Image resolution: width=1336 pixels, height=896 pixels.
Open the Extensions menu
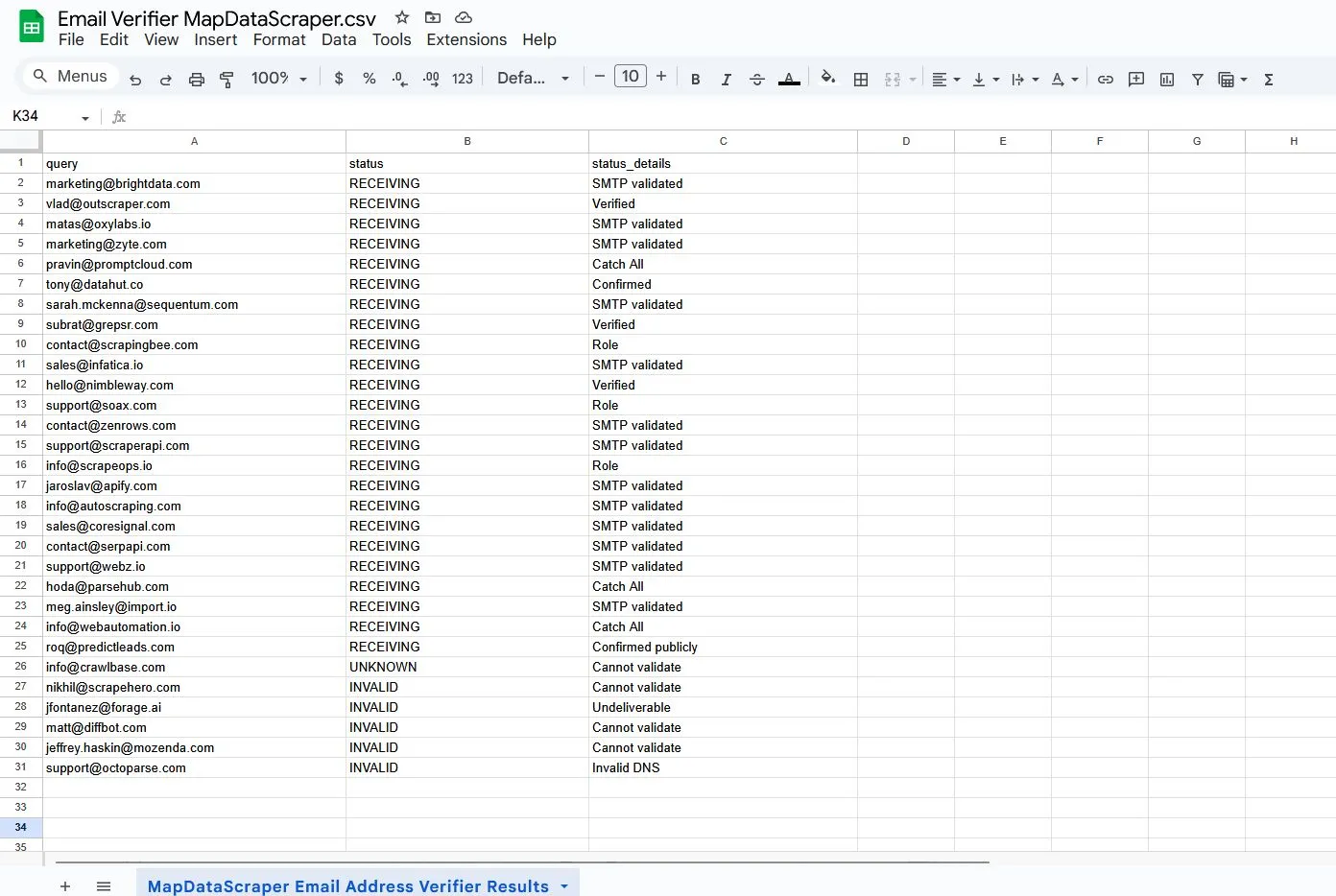tap(466, 39)
